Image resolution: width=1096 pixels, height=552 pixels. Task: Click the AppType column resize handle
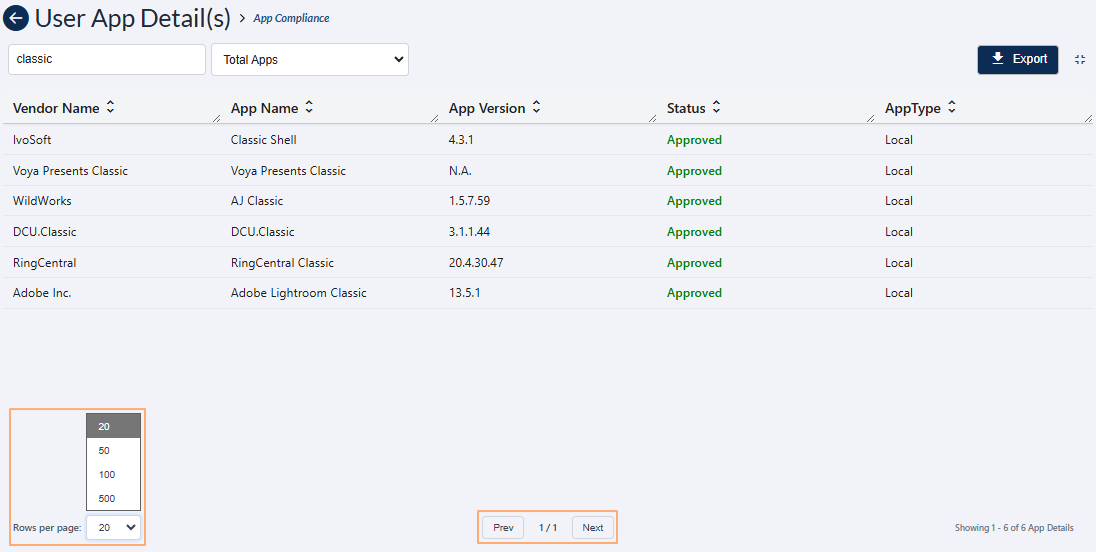1088,119
